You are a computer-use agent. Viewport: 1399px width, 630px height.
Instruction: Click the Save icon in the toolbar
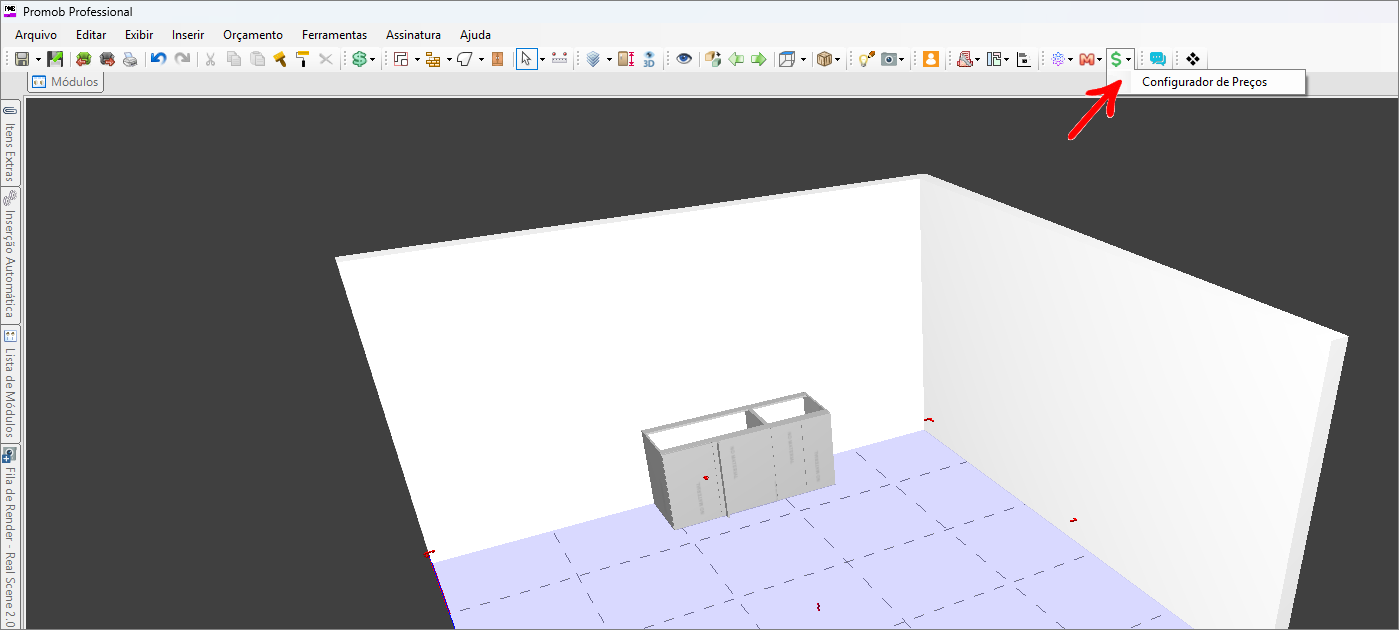pyautogui.click(x=21, y=59)
